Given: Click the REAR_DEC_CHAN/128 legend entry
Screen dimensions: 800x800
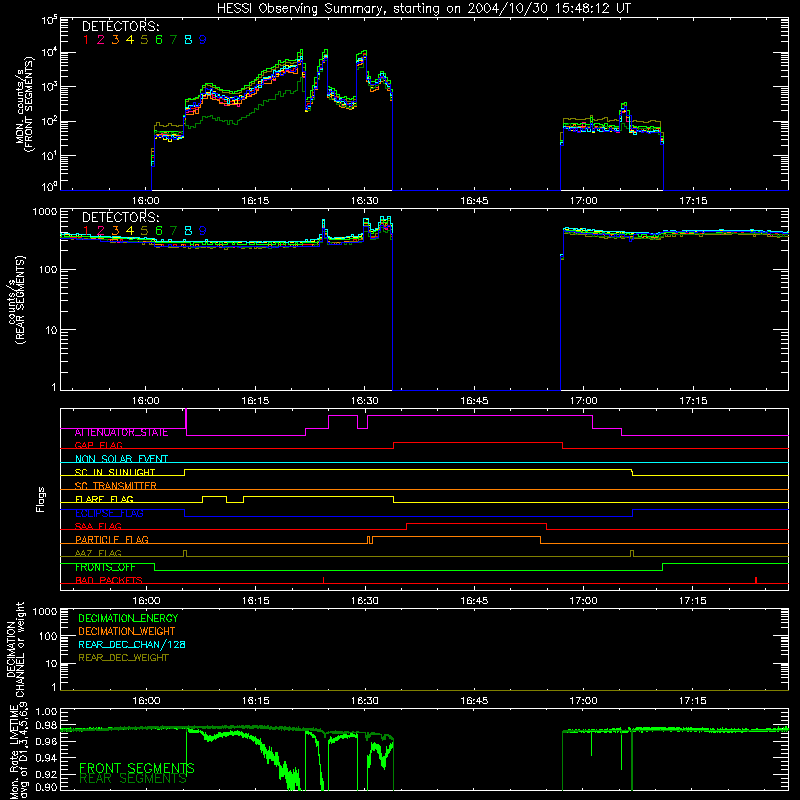Looking at the screenshot, I should point(132,644).
